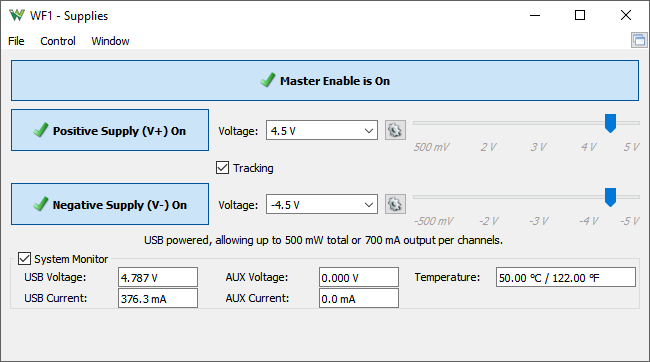Click the green checkmark on Positive Supply
The height and width of the screenshot is (362, 650).
point(41,130)
